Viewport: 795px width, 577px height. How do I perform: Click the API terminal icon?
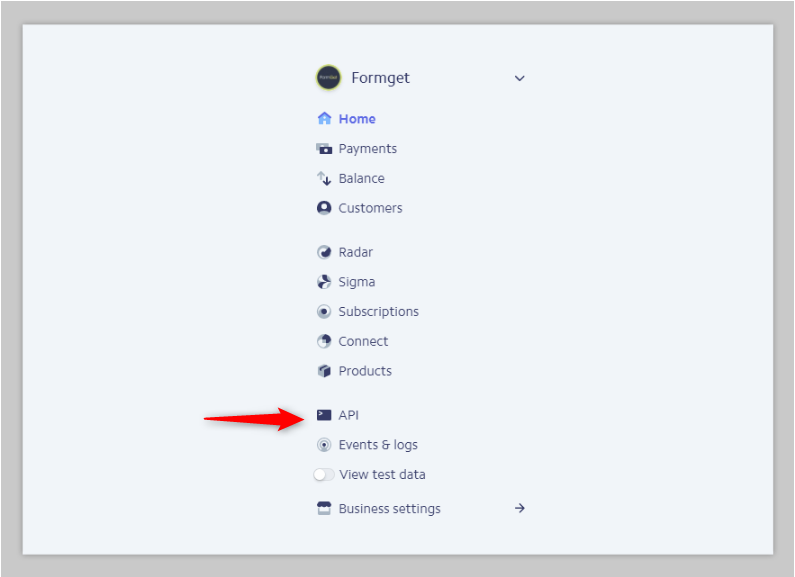324,415
